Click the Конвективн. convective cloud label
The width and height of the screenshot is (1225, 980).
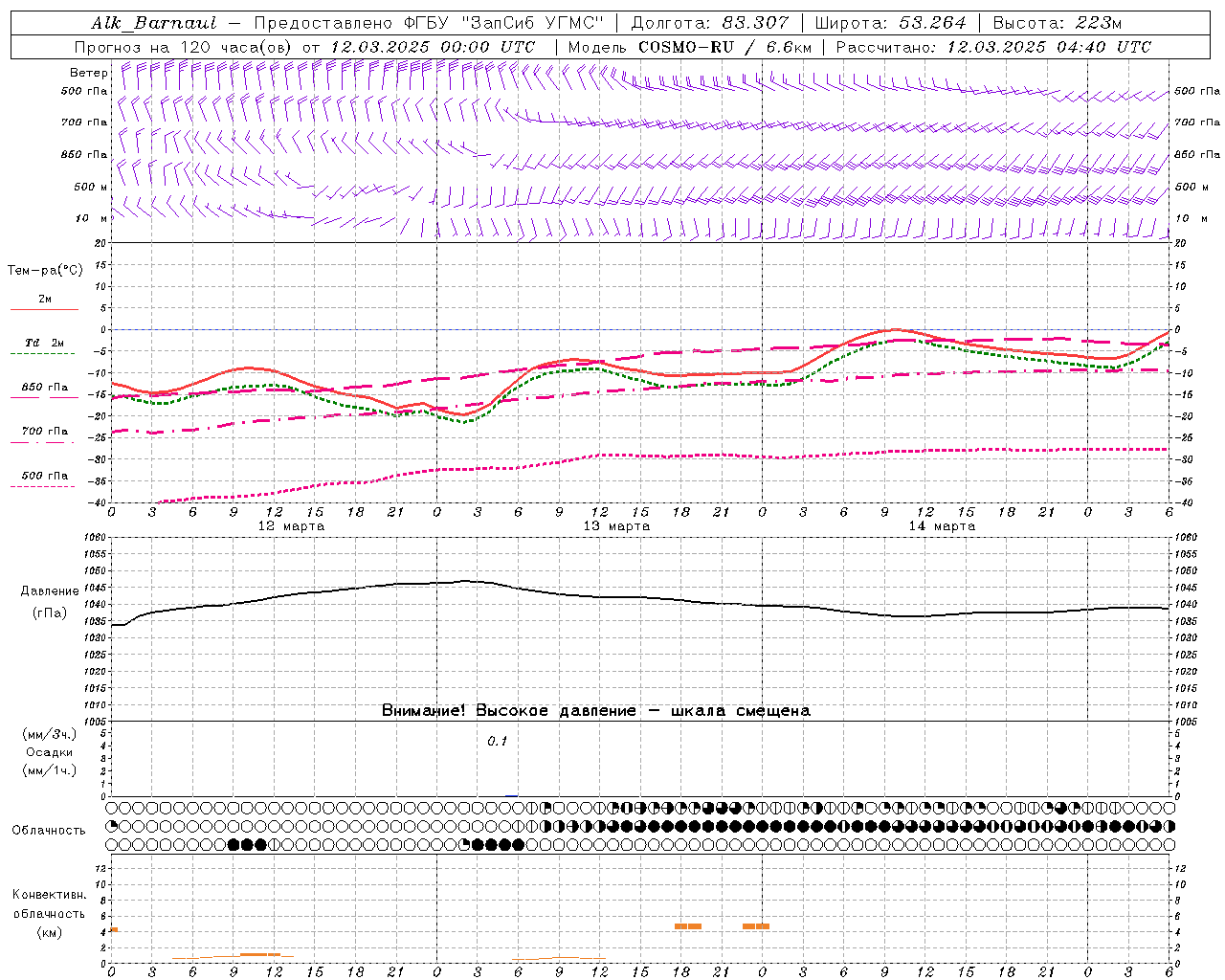click(x=49, y=895)
